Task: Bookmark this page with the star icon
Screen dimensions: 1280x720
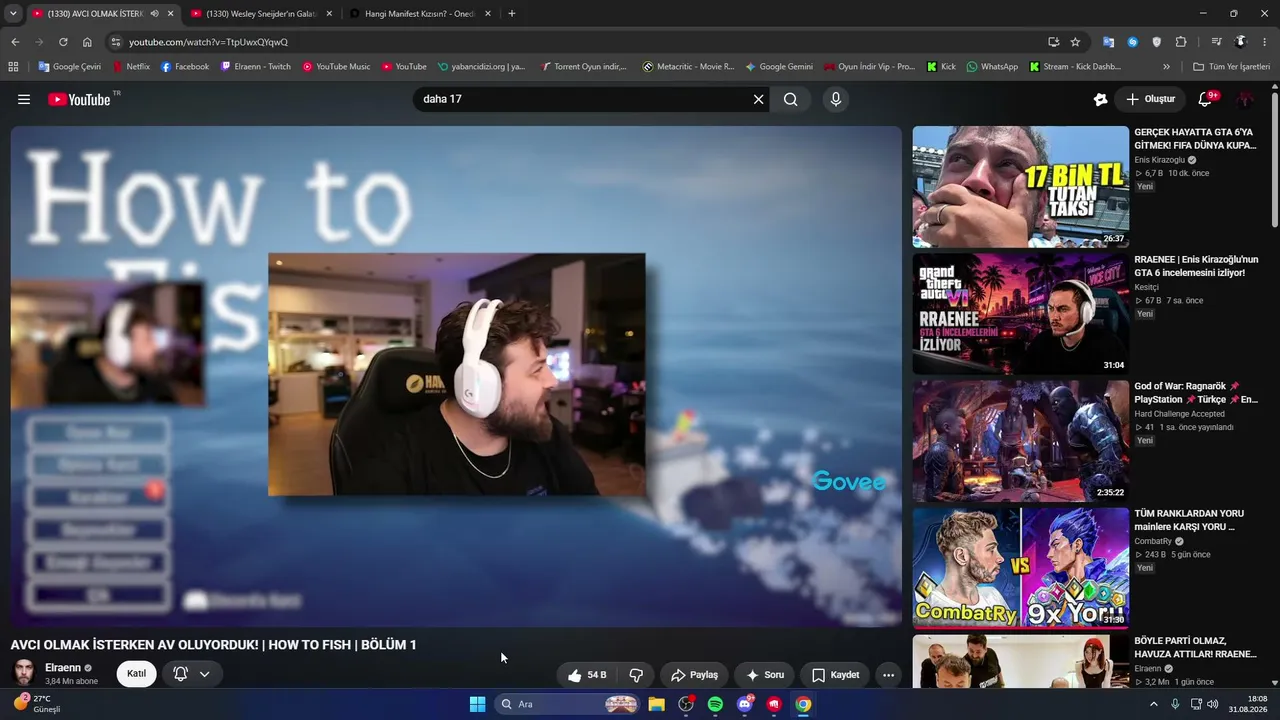Action: [x=1075, y=42]
